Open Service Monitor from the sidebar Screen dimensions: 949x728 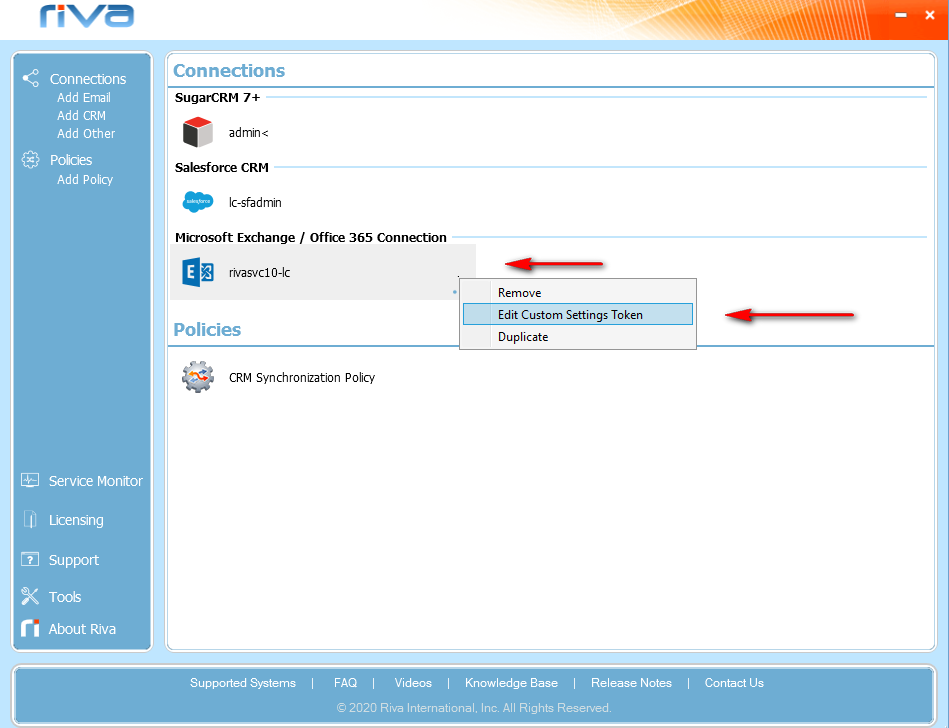coord(29,481)
